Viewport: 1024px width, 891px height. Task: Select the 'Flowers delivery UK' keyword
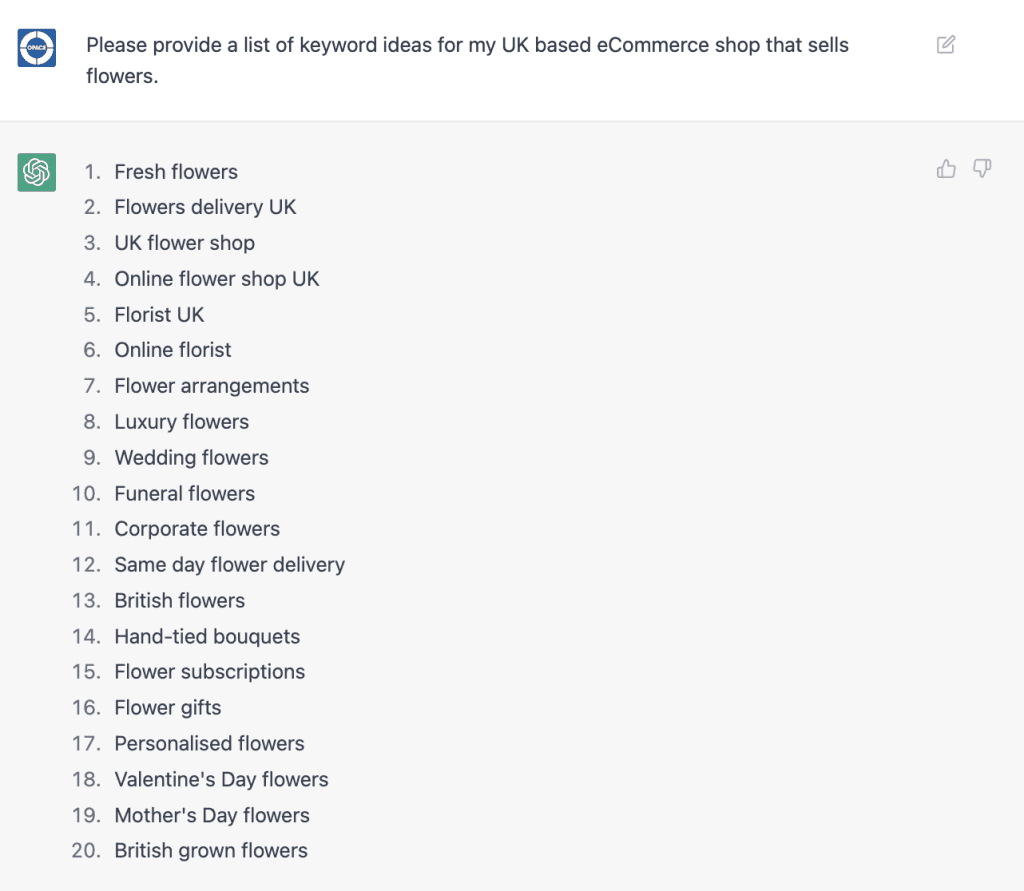pos(205,207)
